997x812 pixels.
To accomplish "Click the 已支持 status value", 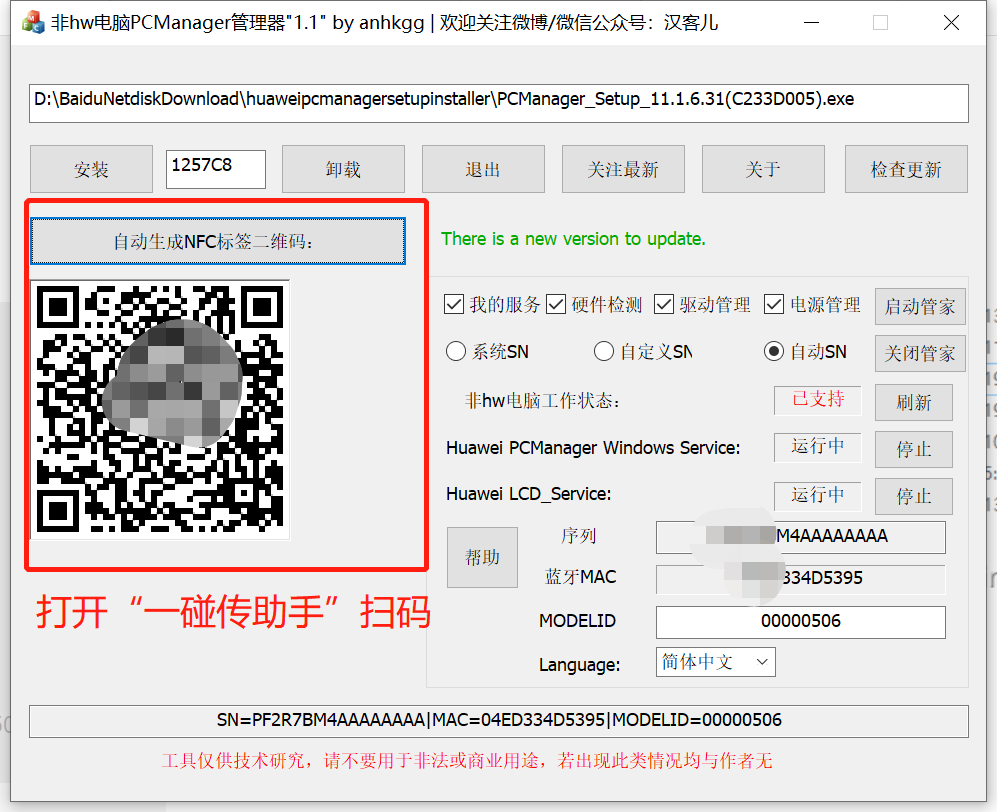I will click(818, 399).
